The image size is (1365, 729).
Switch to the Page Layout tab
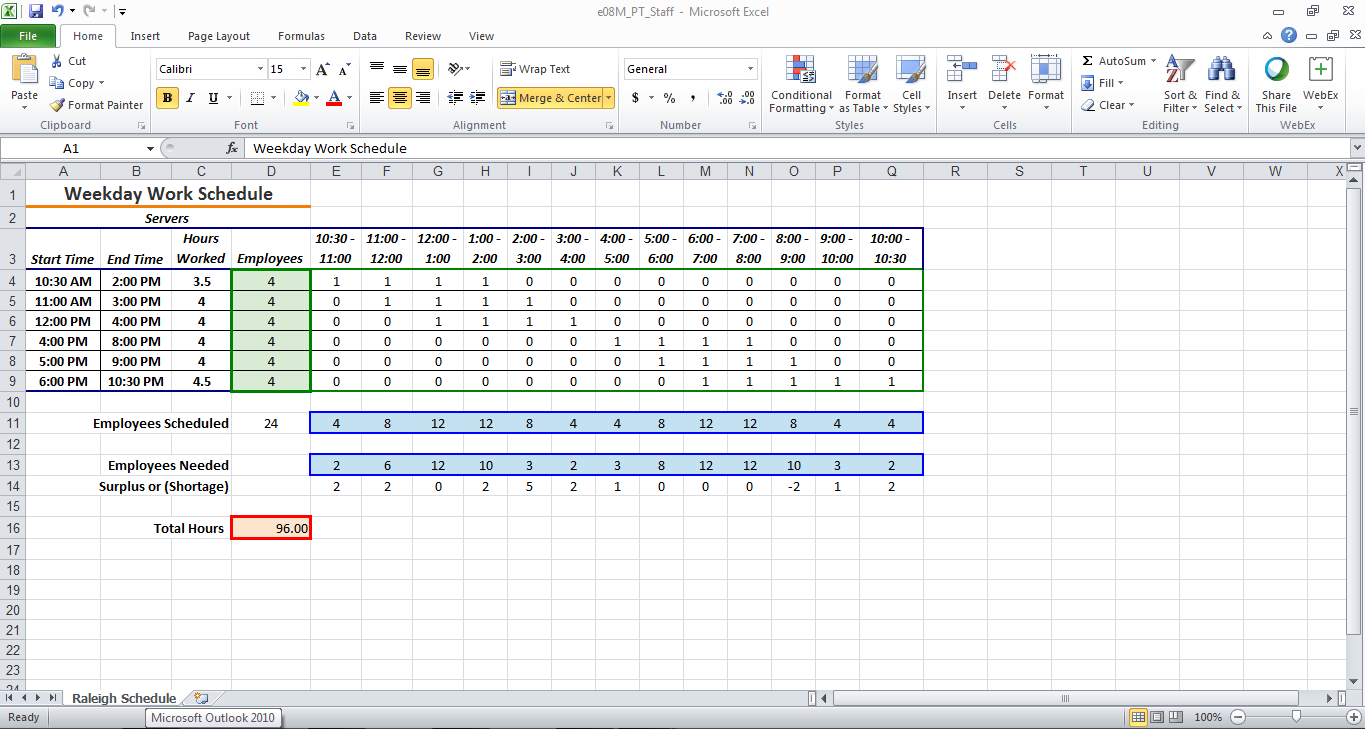[219, 36]
